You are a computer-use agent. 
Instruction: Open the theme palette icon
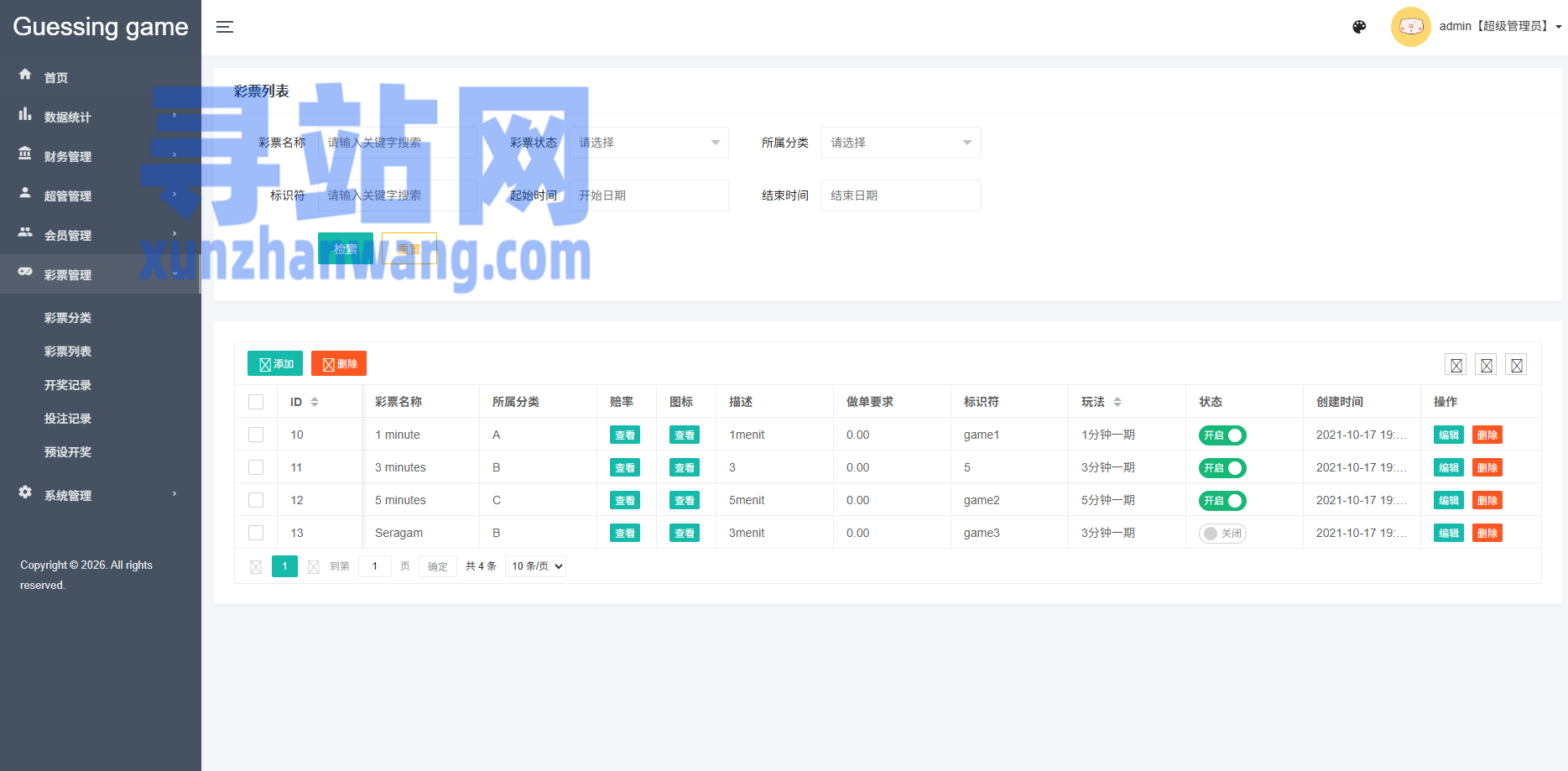[x=1359, y=27]
